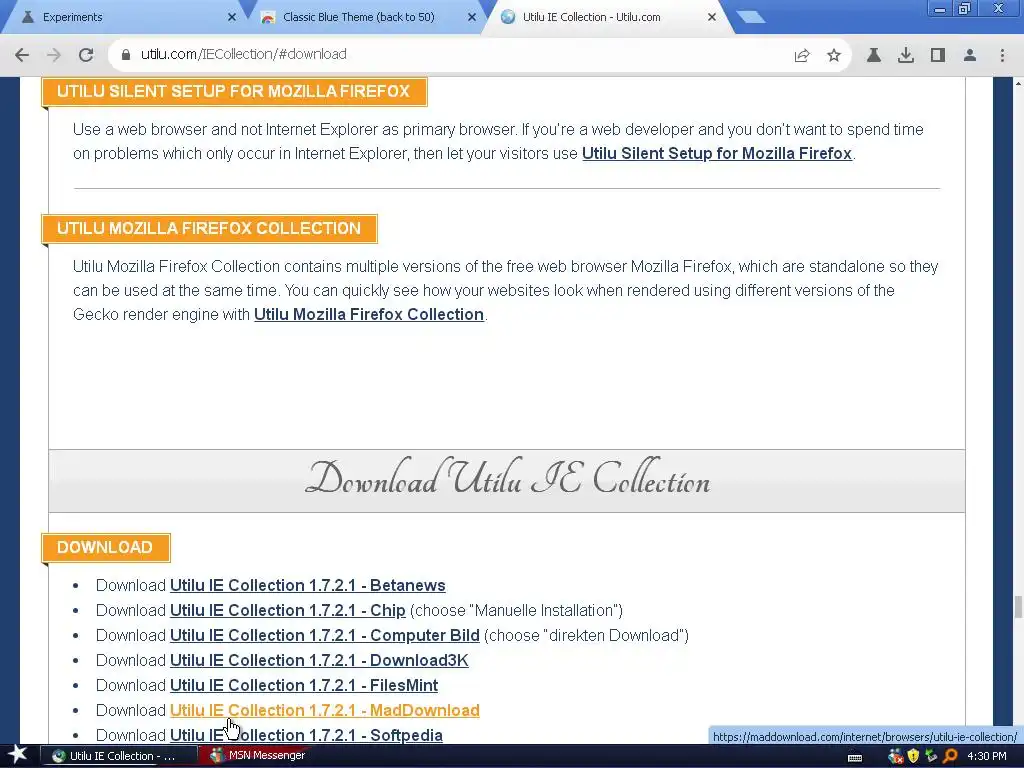Click the safely remove hardware tray icon
Screen dimensions: 1024x768
[x=931, y=756]
